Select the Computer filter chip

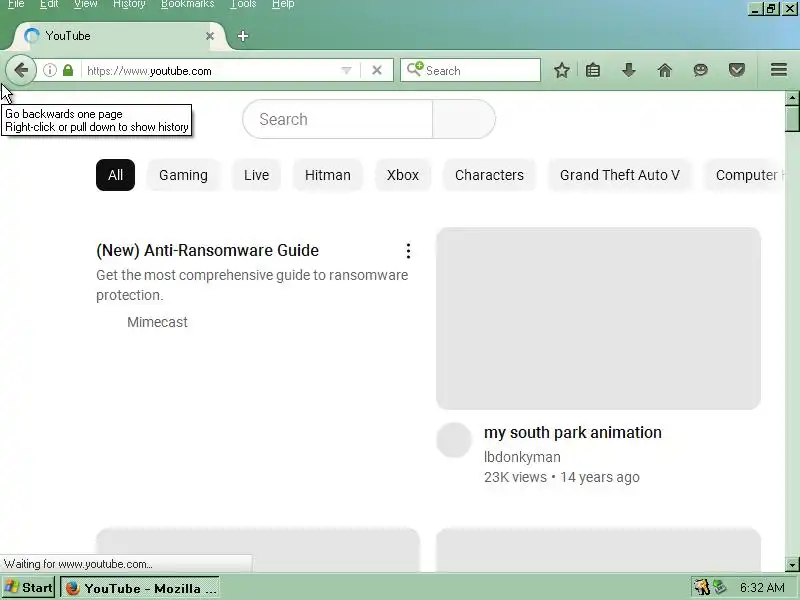[x=745, y=175]
